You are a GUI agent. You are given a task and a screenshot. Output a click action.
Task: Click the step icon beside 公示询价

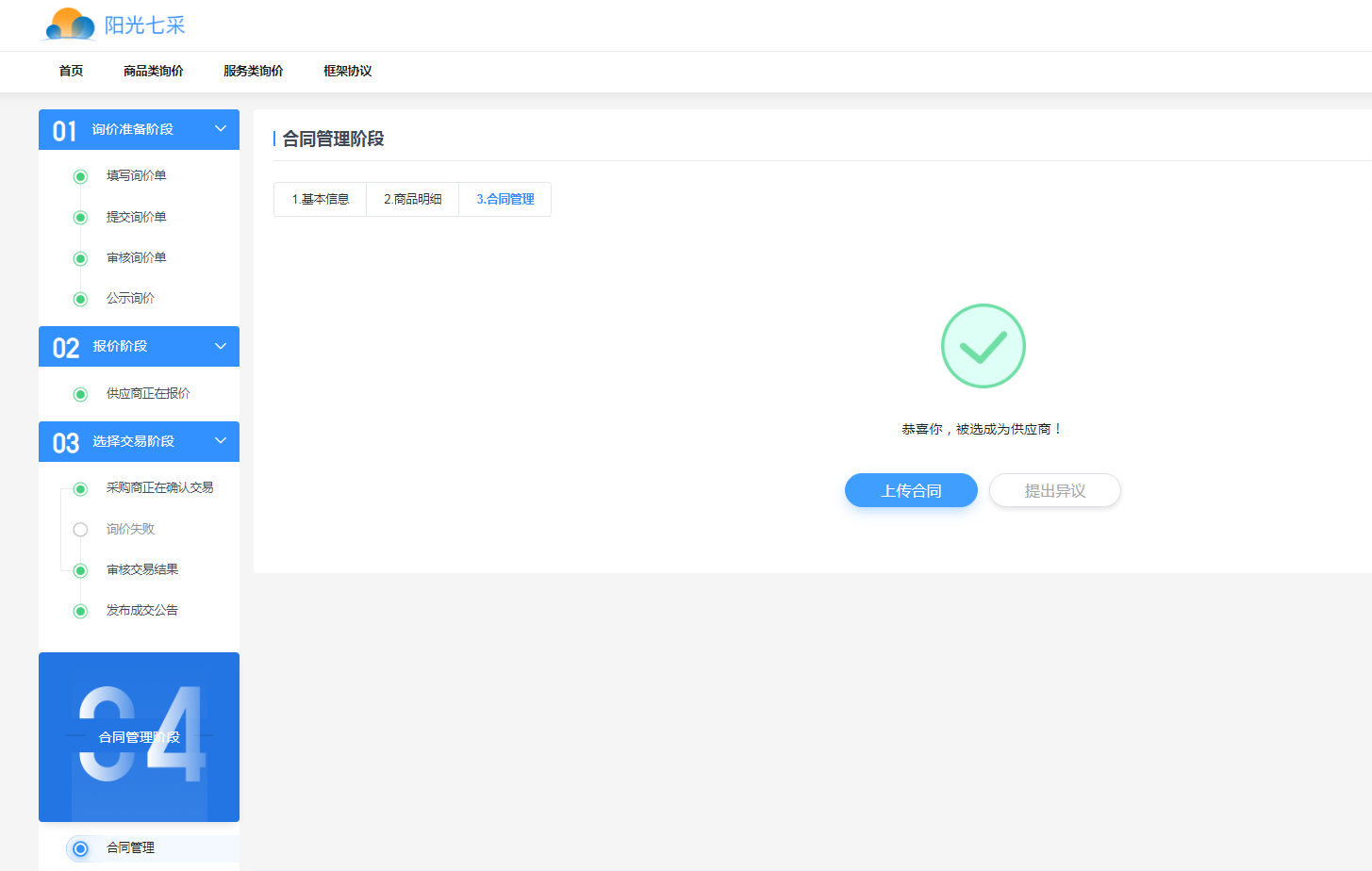[80, 299]
